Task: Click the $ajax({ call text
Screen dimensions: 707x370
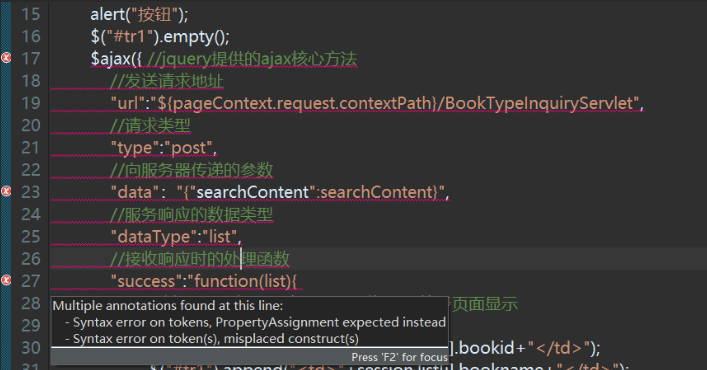Action: [x=116, y=59]
